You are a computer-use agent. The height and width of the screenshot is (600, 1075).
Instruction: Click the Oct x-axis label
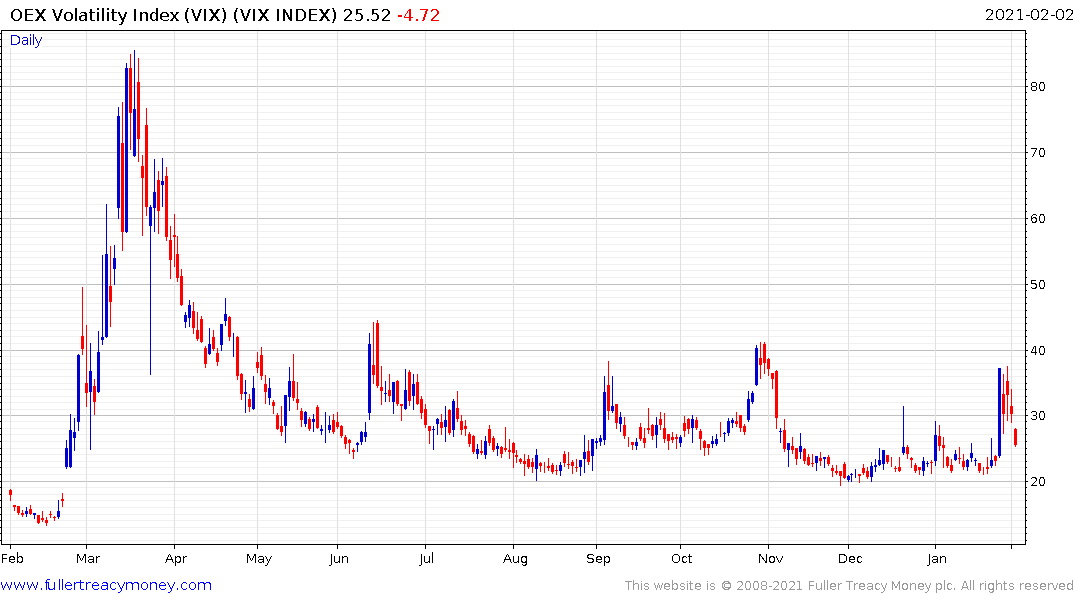pyautogui.click(x=681, y=558)
